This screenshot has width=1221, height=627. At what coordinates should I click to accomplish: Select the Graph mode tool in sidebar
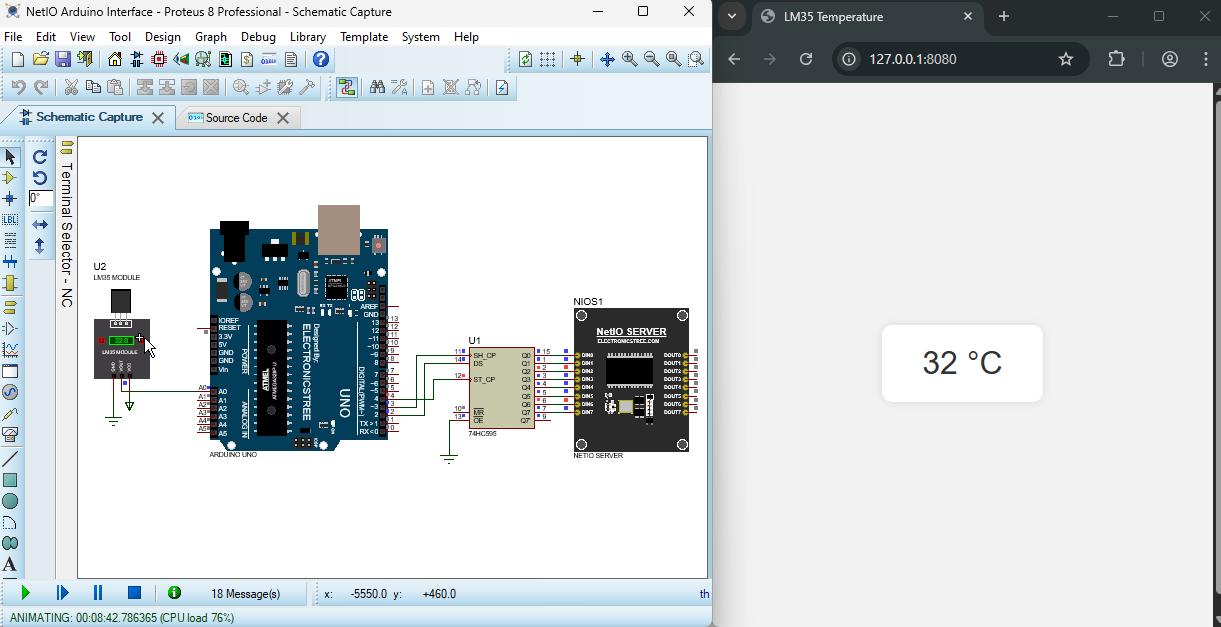tap(10, 350)
